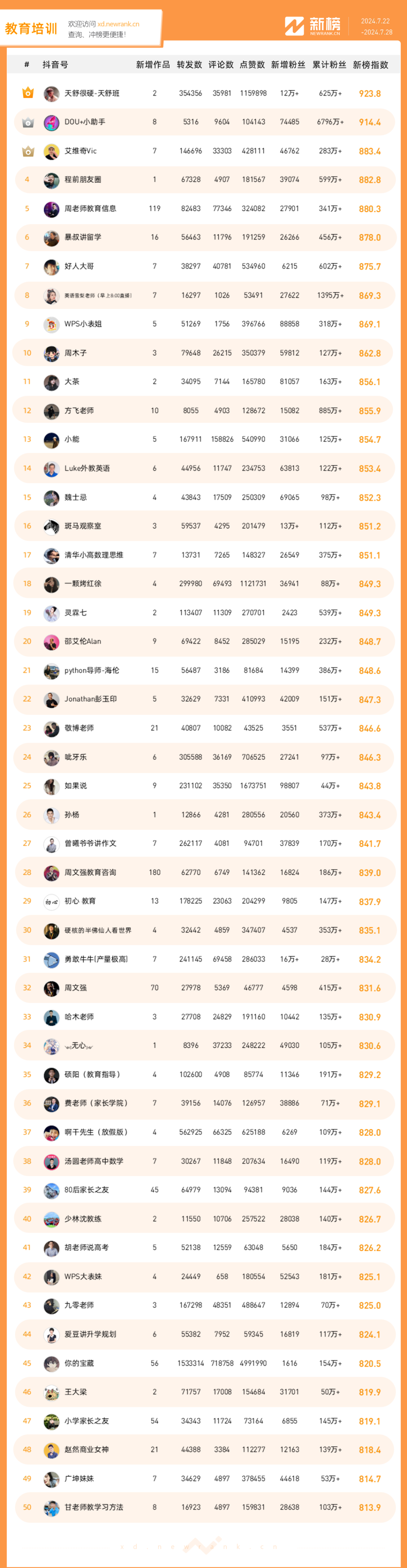Viewport: 407px width, 1568px height.
Task: Click the 教育培训 category title
Action: (31, 29)
